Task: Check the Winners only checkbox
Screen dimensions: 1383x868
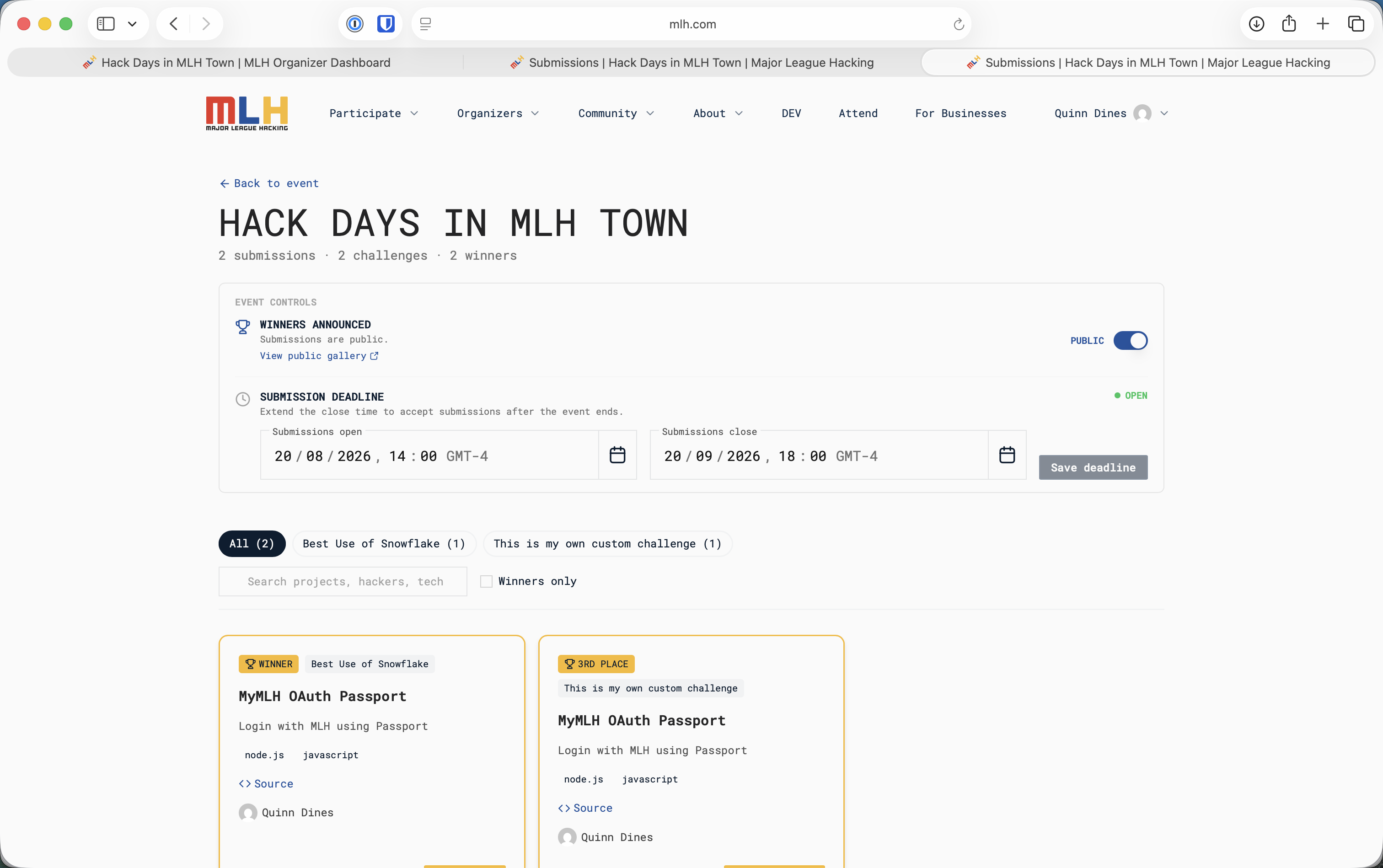Action: tap(486, 582)
